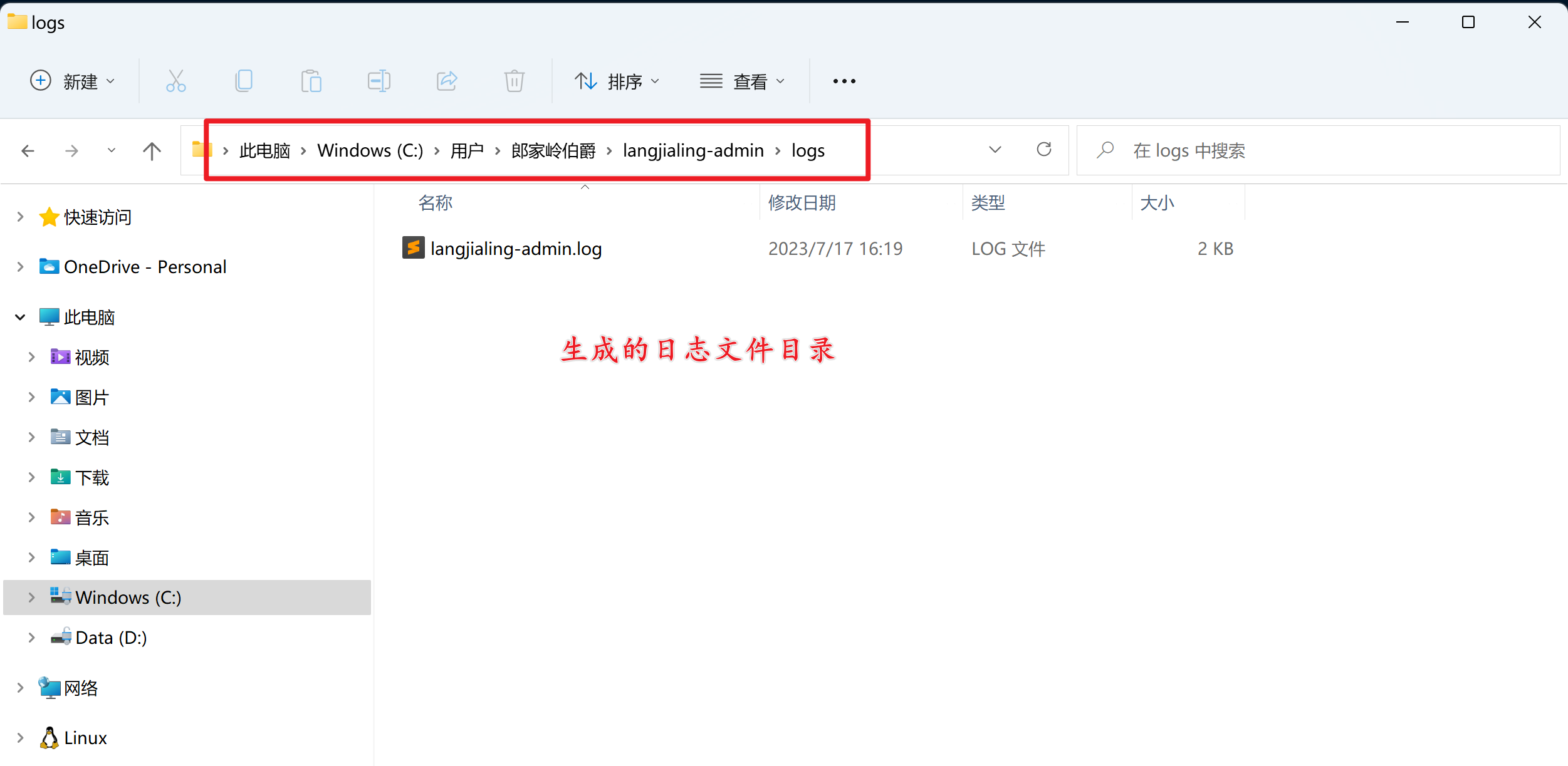Sort by Type (类型) column header

(988, 203)
